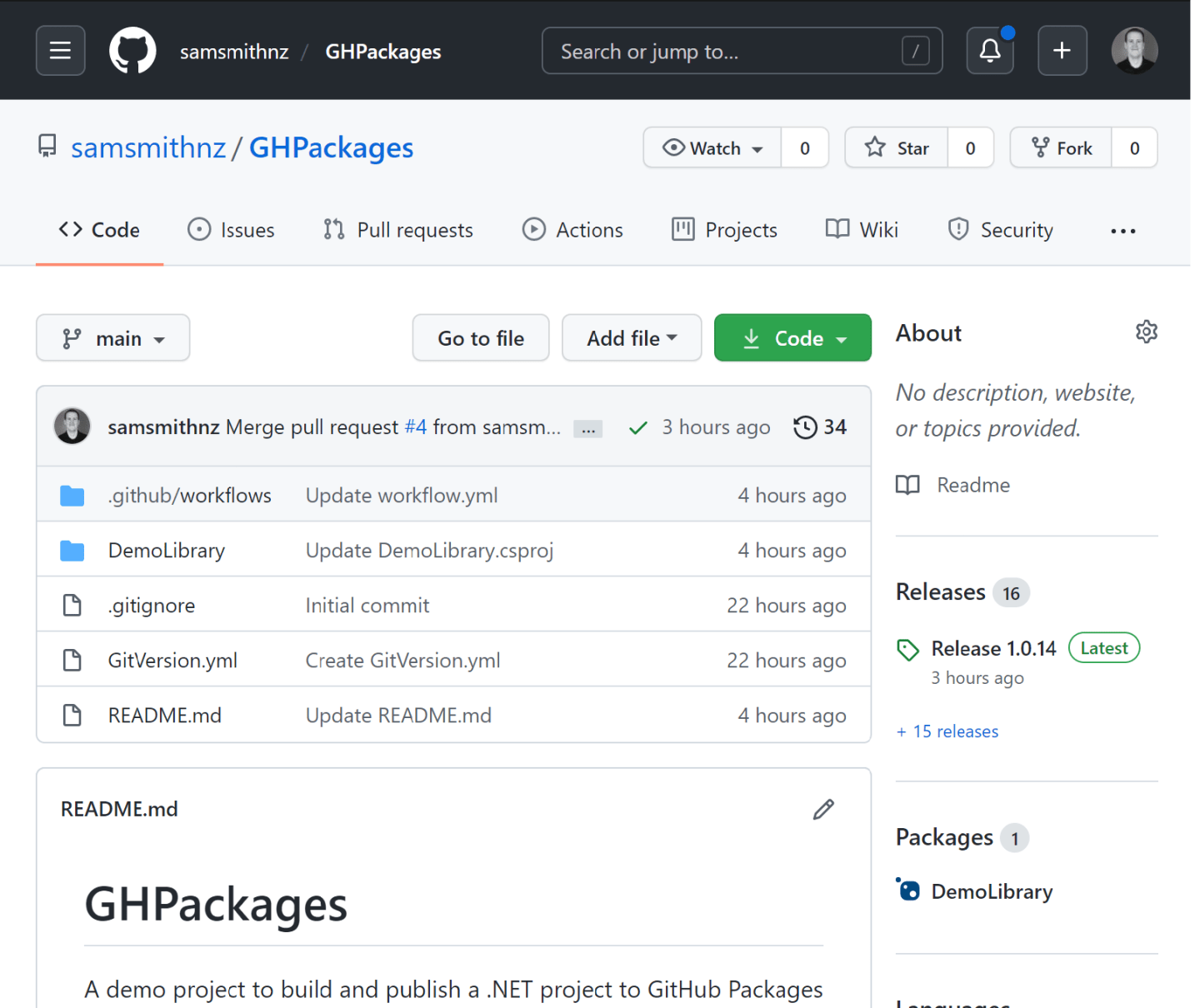
Task: Open the Releases heading link
Action: [x=941, y=591]
